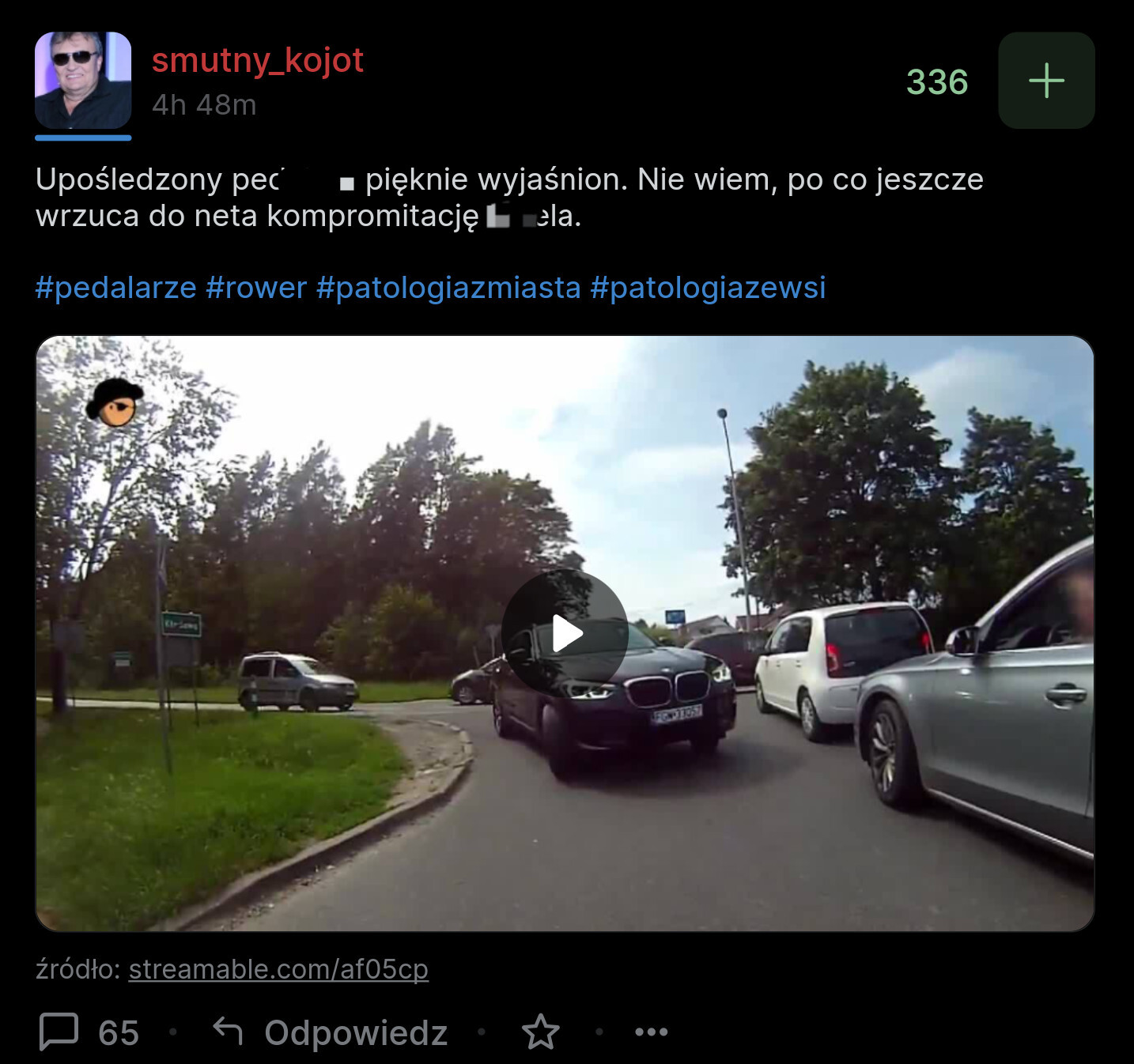1134x1064 pixels.
Task: Click the Odpowiedz reply button
Action: (x=356, y=1032)
